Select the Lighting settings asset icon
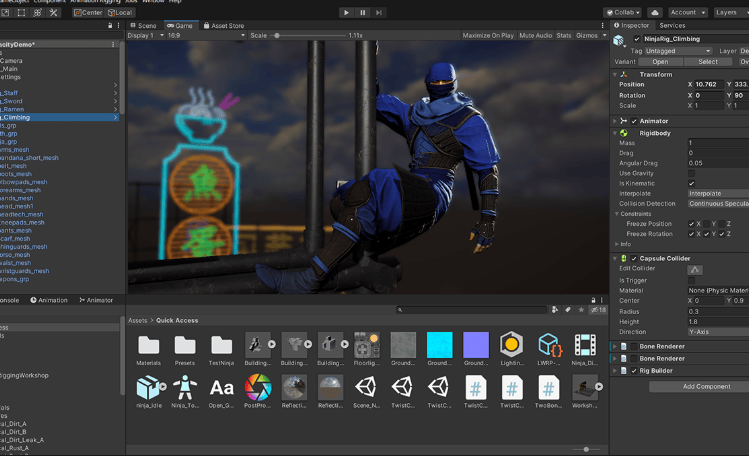This screenshot has height=456, width=749. click(x=512, y=345)
